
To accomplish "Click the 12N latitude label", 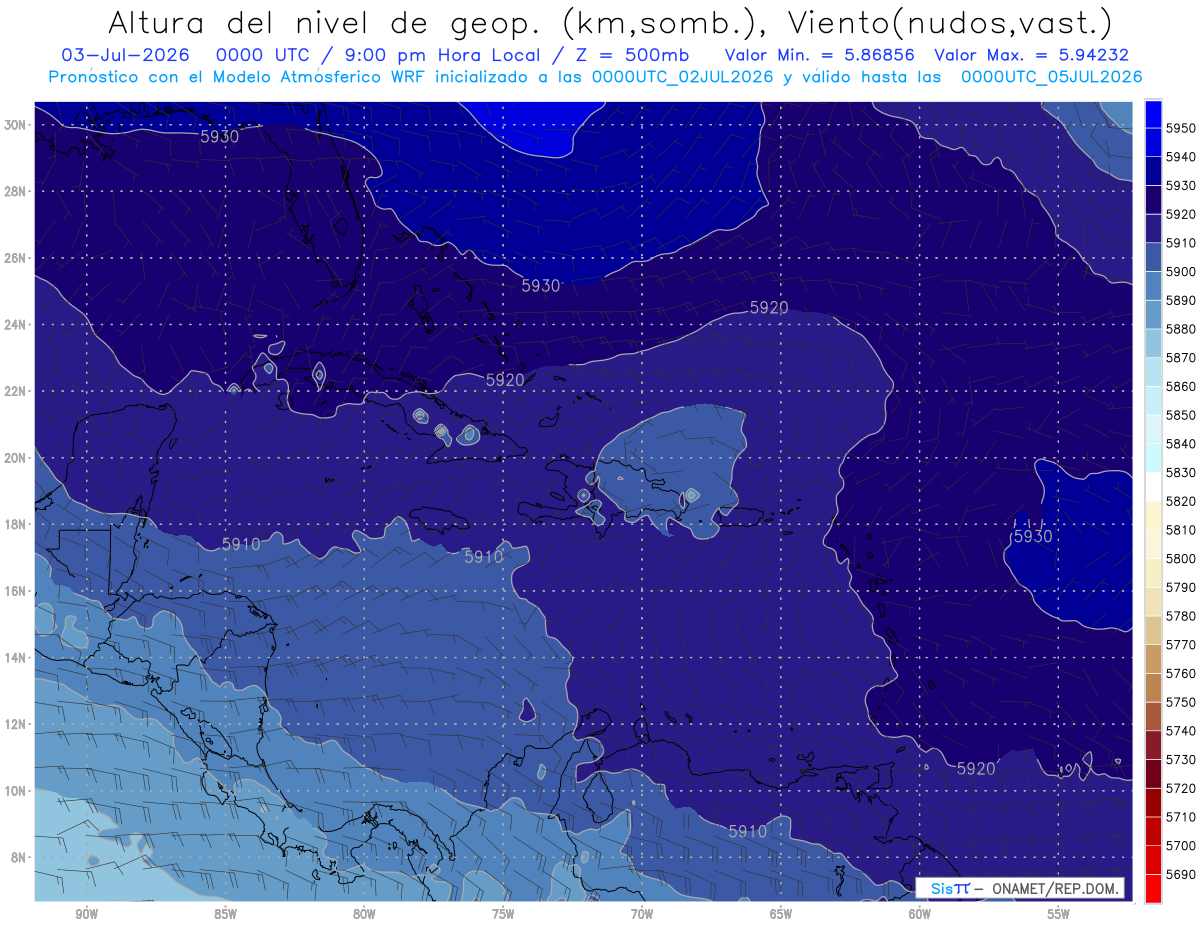I will [x=16, y=724].
